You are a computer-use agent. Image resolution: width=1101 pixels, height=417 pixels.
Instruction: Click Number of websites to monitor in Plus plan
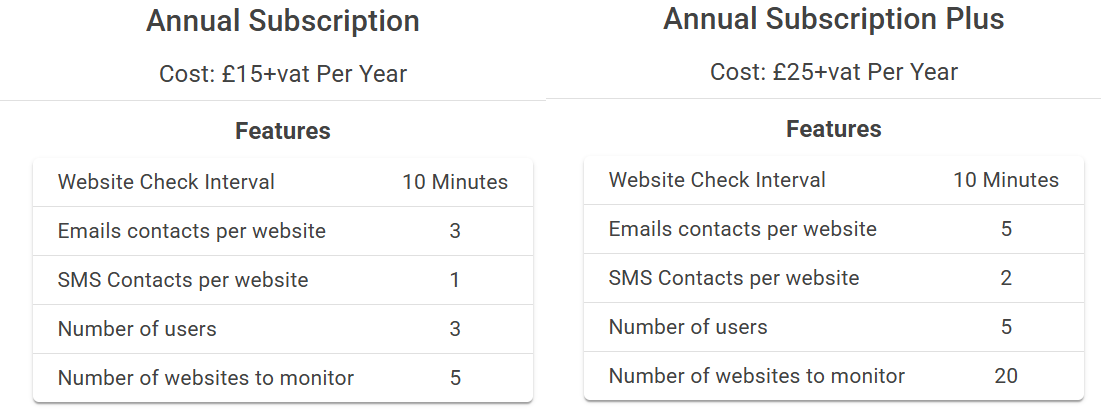click(x=756, y=376)
